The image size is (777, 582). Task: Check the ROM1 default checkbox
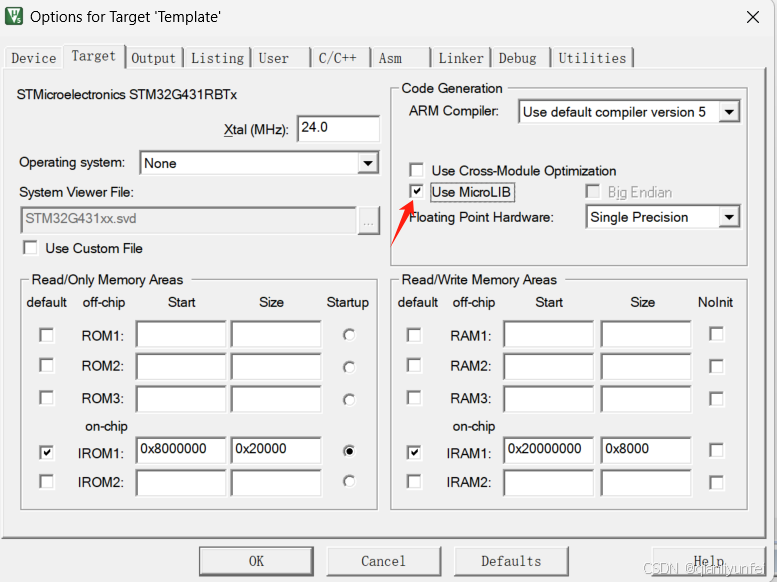(x=47, y=335)
